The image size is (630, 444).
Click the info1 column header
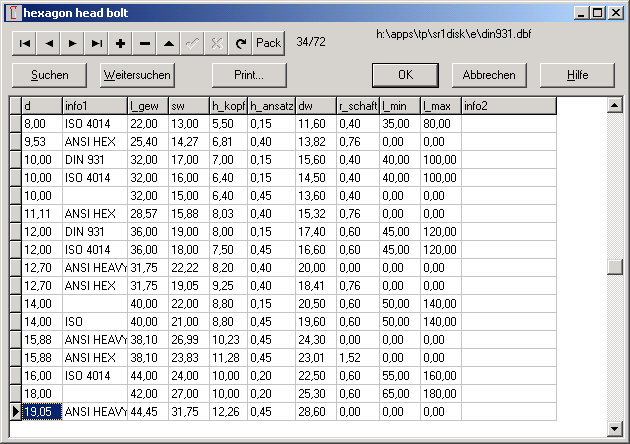[x=94, y=105]
